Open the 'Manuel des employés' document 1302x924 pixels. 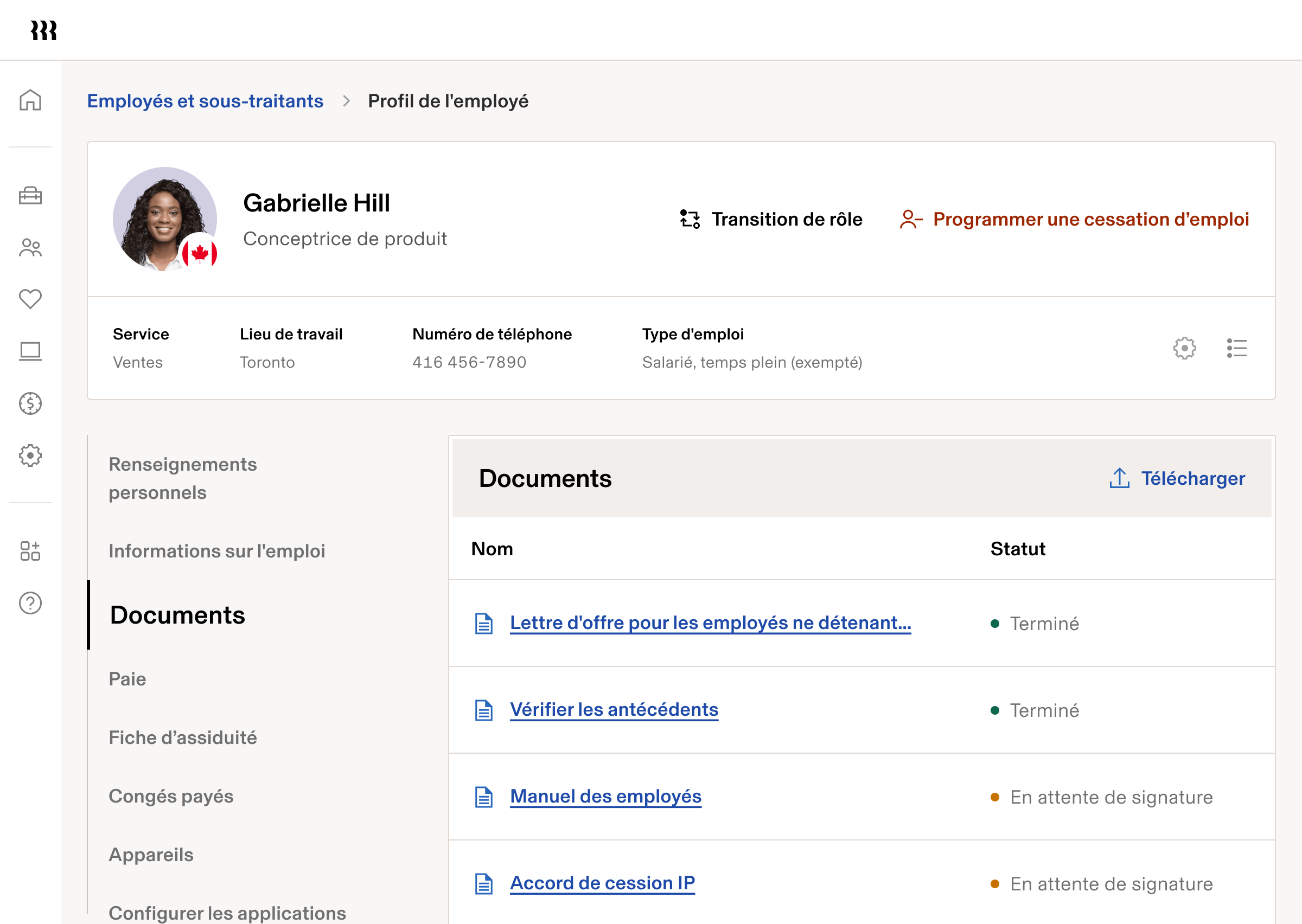click(605, 797)
